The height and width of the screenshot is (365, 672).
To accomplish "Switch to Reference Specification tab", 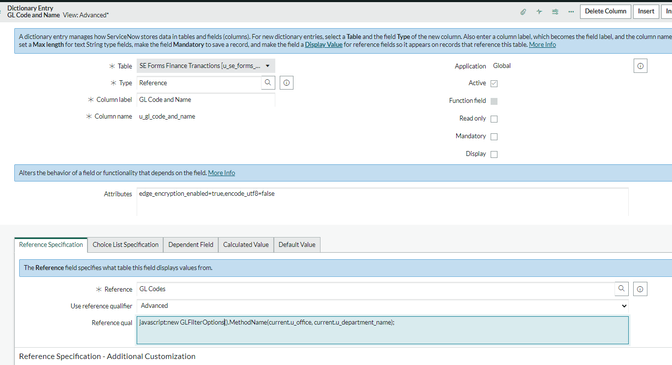I will coord(51,245).
